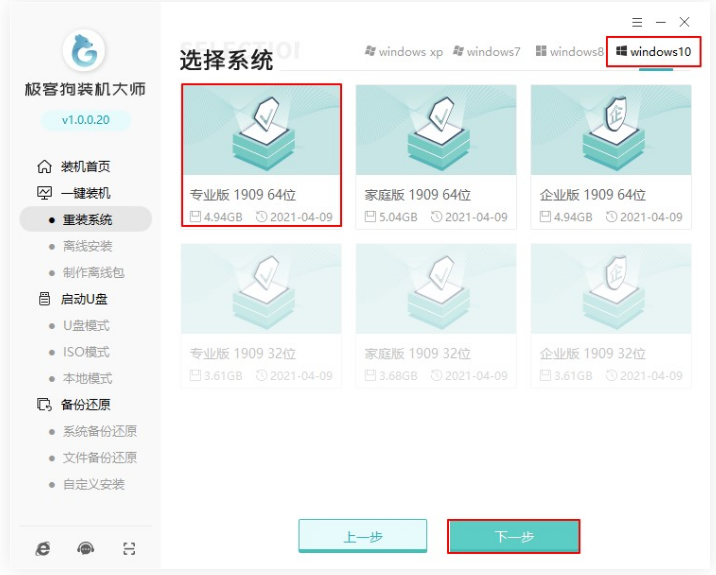Click the 极客狗 logo at top left
Screen dimensions: 716x575
point(85,51)
